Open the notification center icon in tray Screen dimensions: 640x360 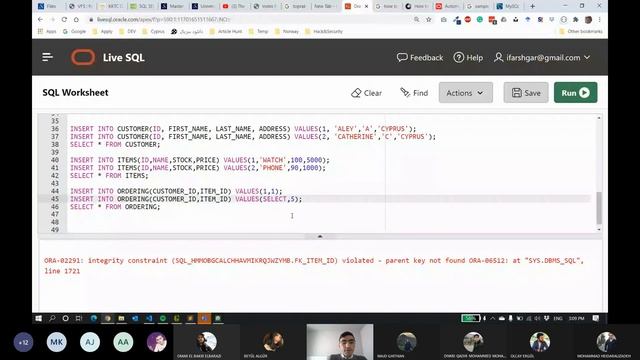[596, 318]
